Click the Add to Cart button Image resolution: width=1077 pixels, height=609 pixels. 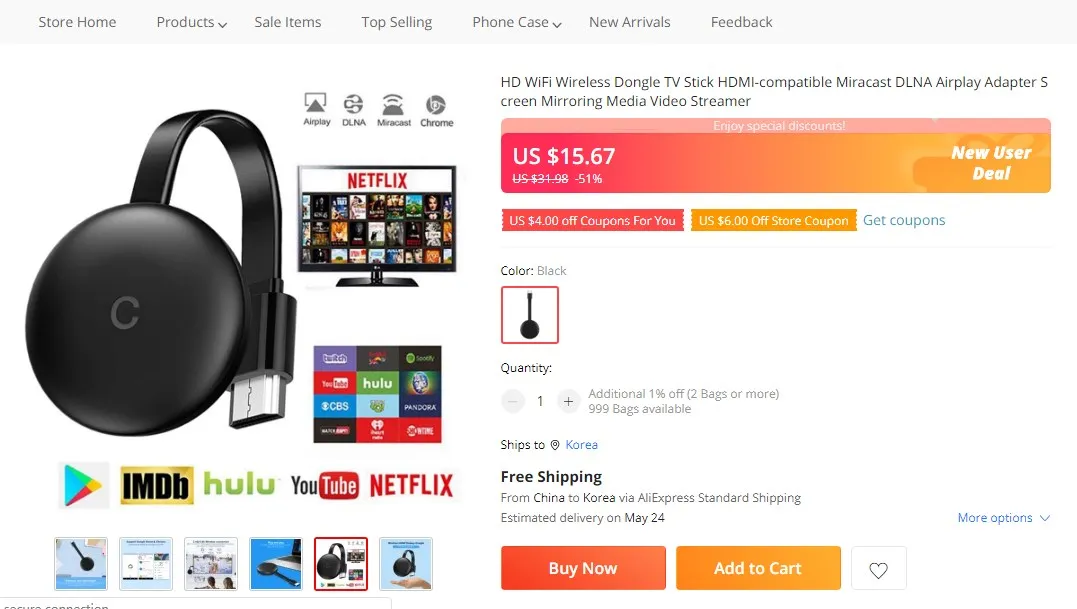[x=758, y=568]
